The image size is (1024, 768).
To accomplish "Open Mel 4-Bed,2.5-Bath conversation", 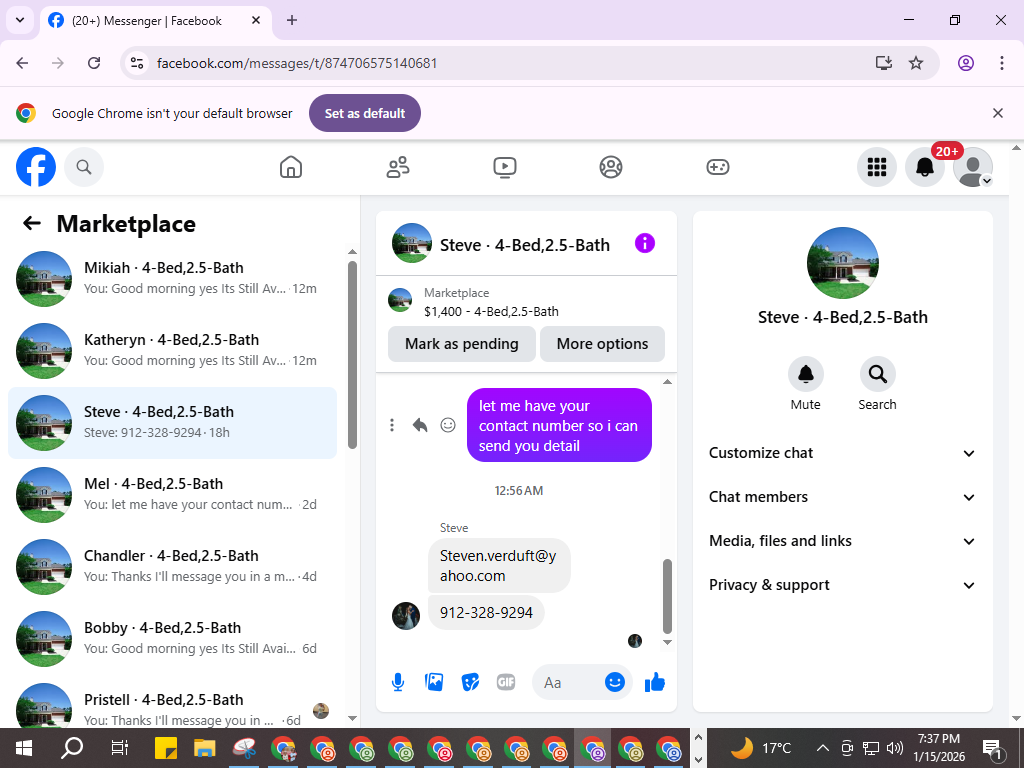I will [x=172, y=494].
